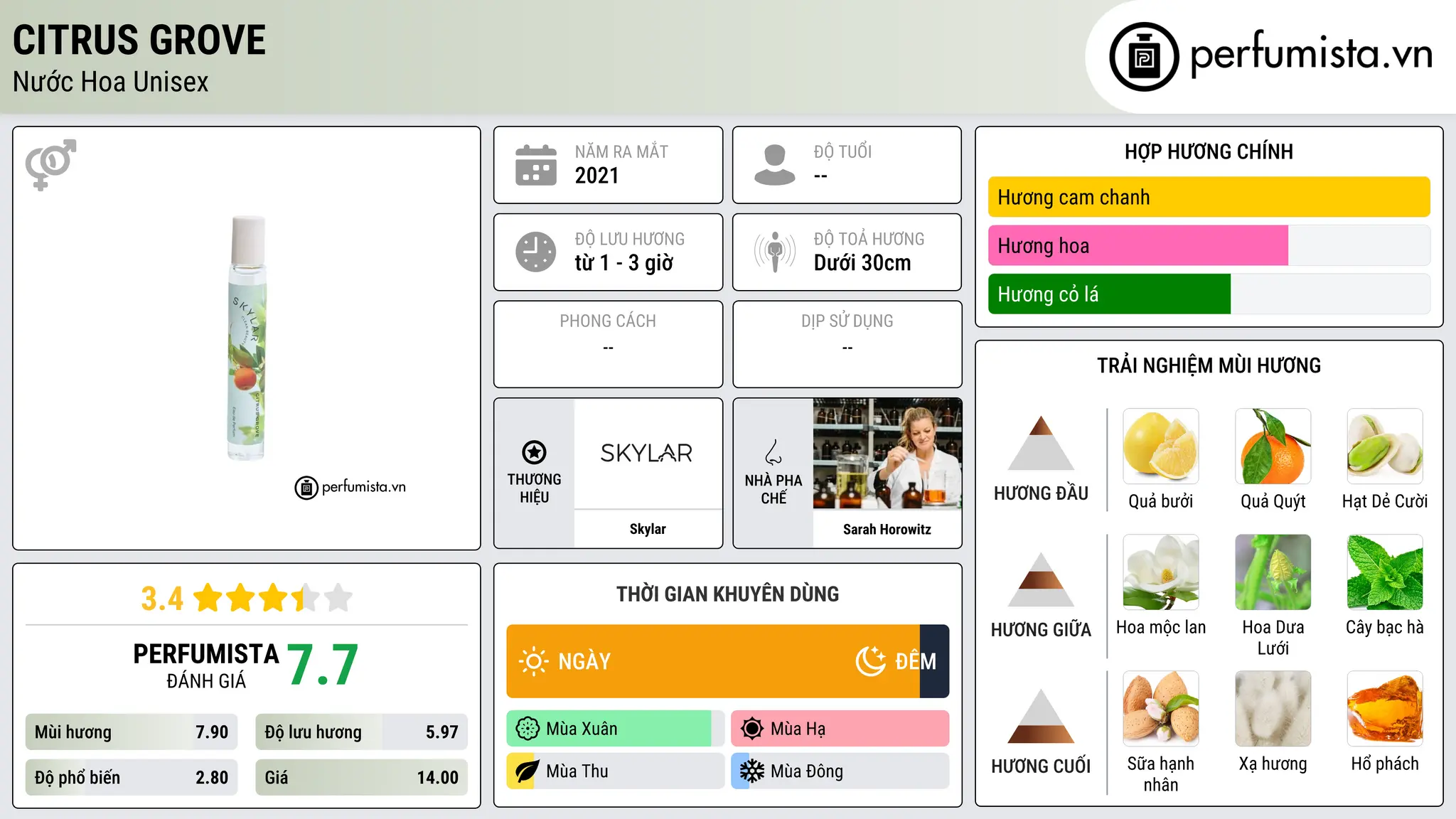Open the Xạ hương note image
Image resolution: width=1456 pixels, height=819 pixels.
1273,709
